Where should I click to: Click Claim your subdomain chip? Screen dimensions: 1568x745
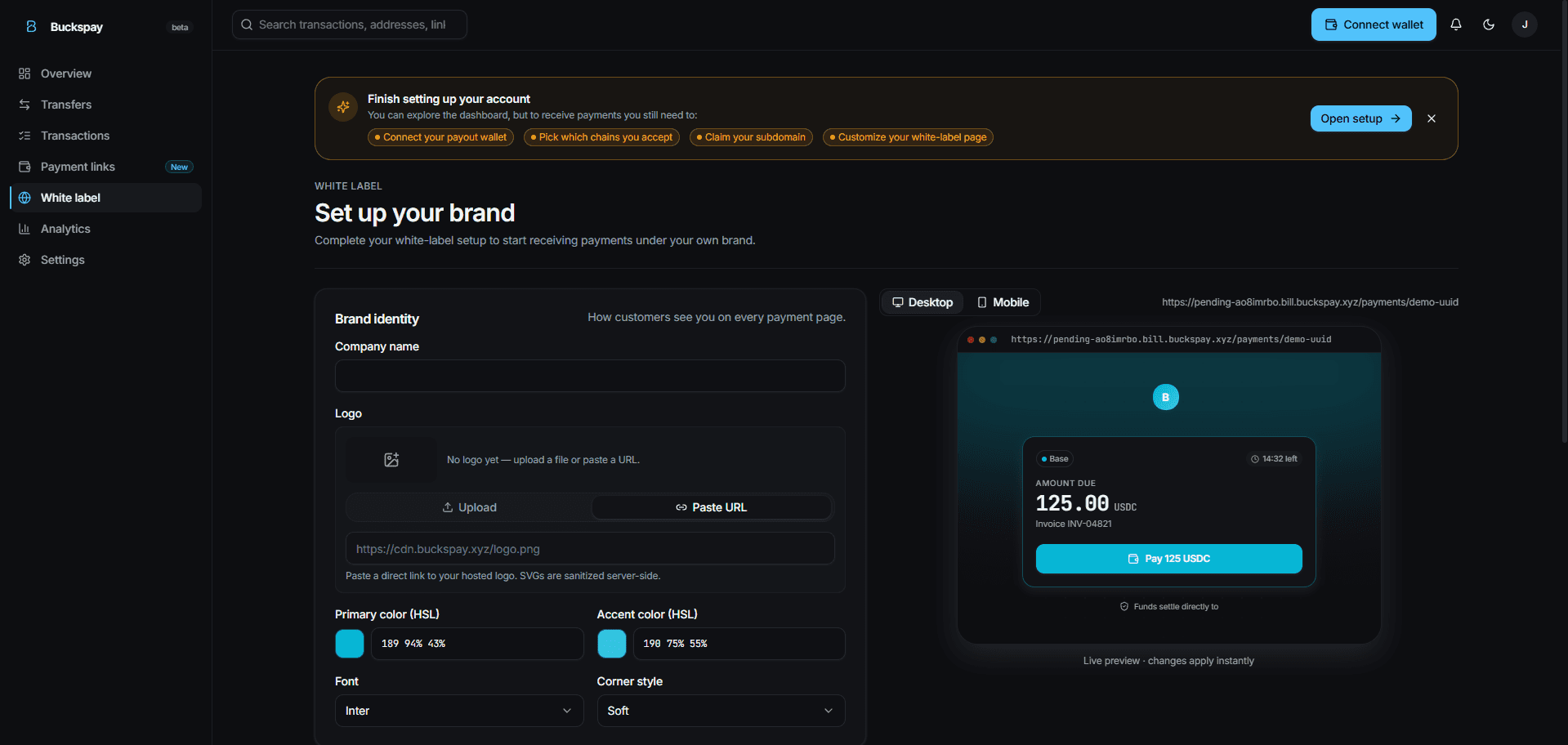[751, 137]
